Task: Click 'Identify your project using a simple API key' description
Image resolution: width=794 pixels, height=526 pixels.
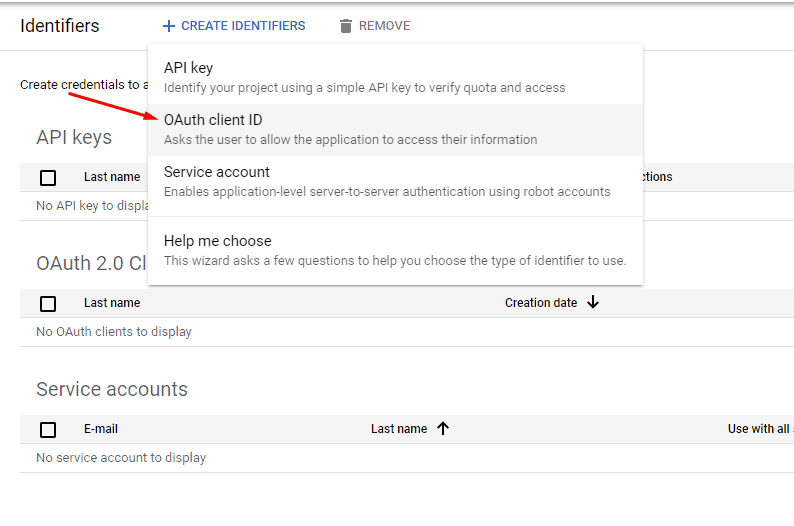Action: point(365,88)
